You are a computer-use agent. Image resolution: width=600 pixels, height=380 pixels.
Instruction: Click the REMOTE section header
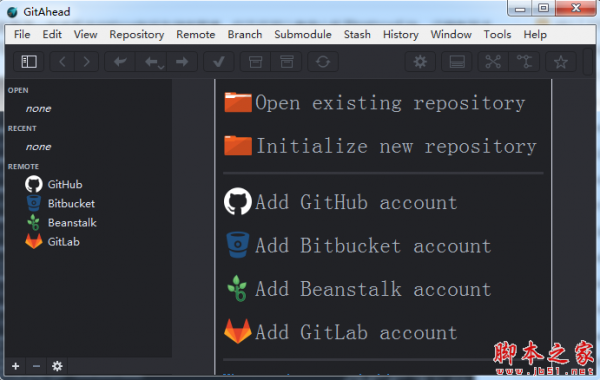tap(23, 167)
